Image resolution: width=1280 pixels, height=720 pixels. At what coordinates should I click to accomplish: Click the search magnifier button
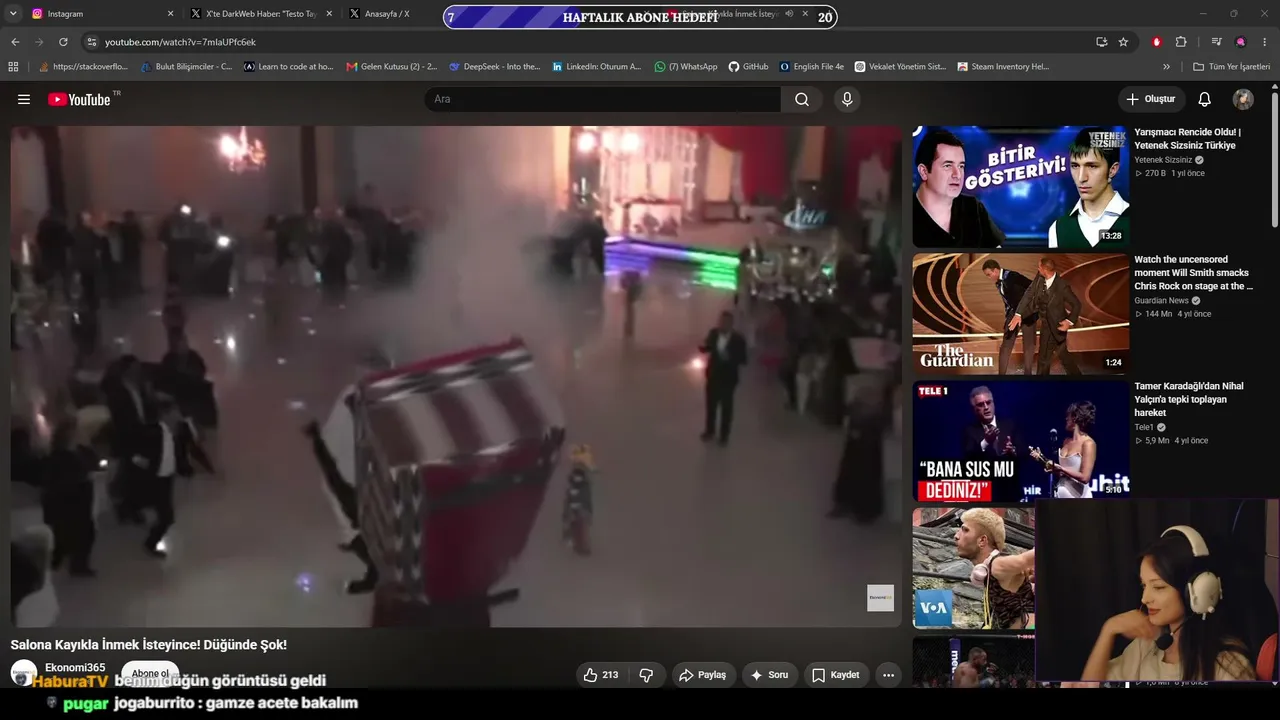click(x=802, y=99)
